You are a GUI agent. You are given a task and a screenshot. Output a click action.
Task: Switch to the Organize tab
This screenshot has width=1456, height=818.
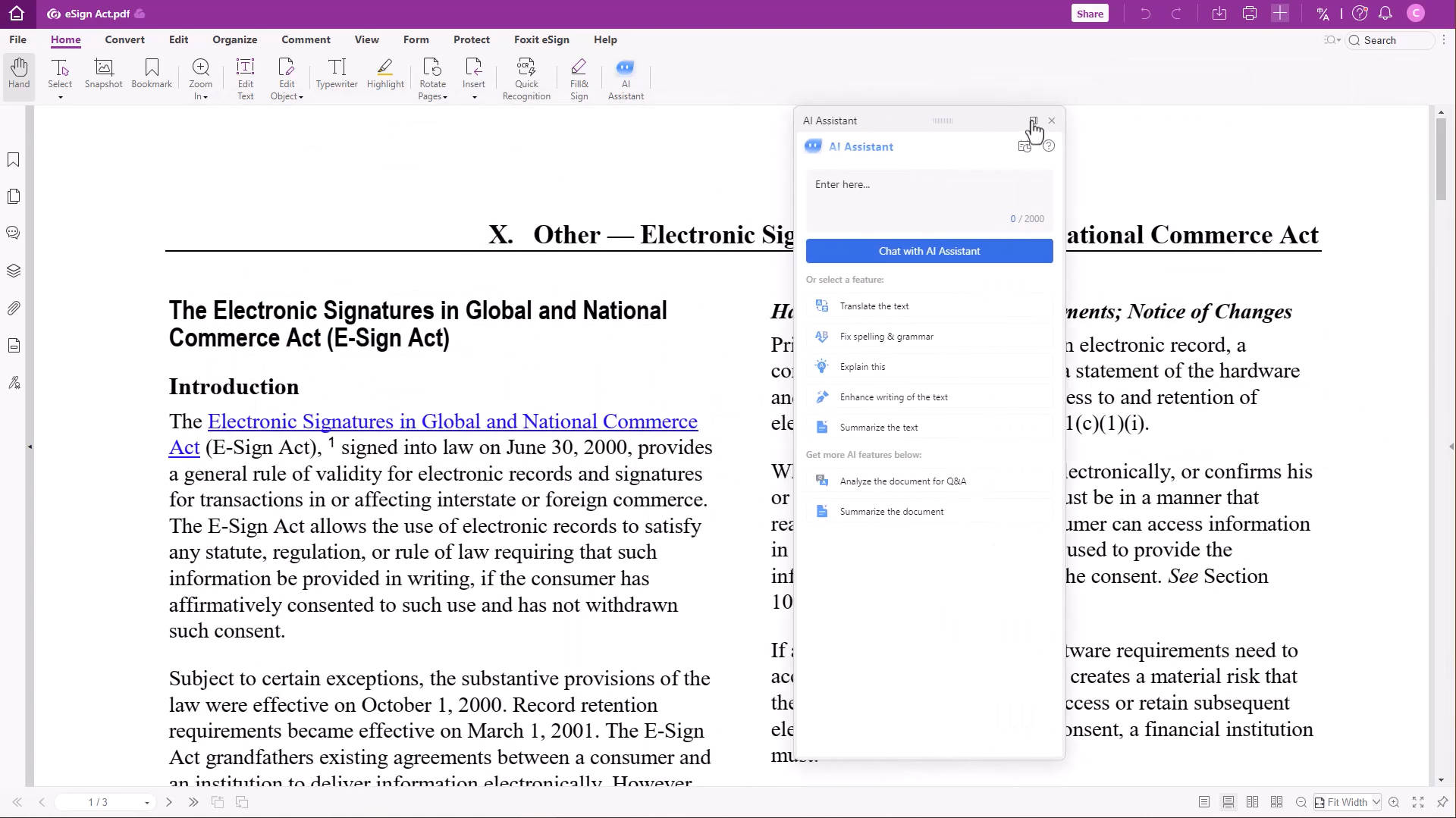234,39
